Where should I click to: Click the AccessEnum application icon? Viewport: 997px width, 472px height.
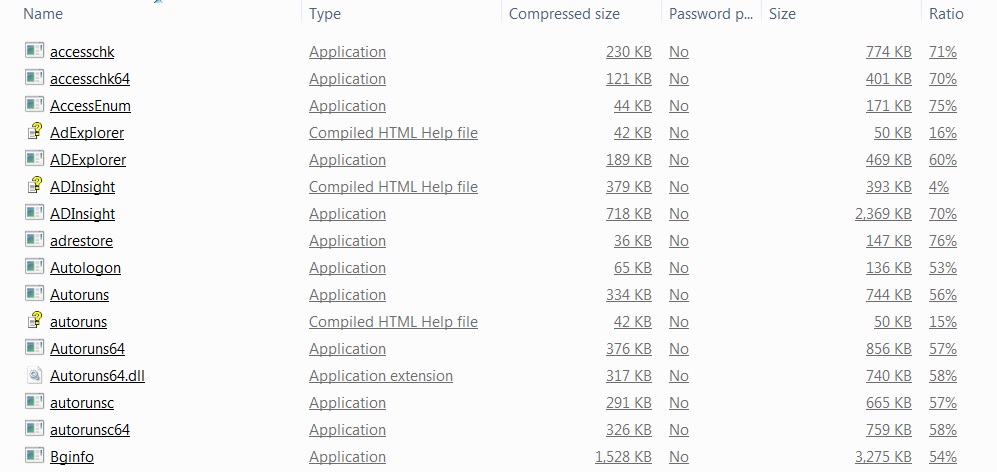pyautogui.click(x=35, y=105)
